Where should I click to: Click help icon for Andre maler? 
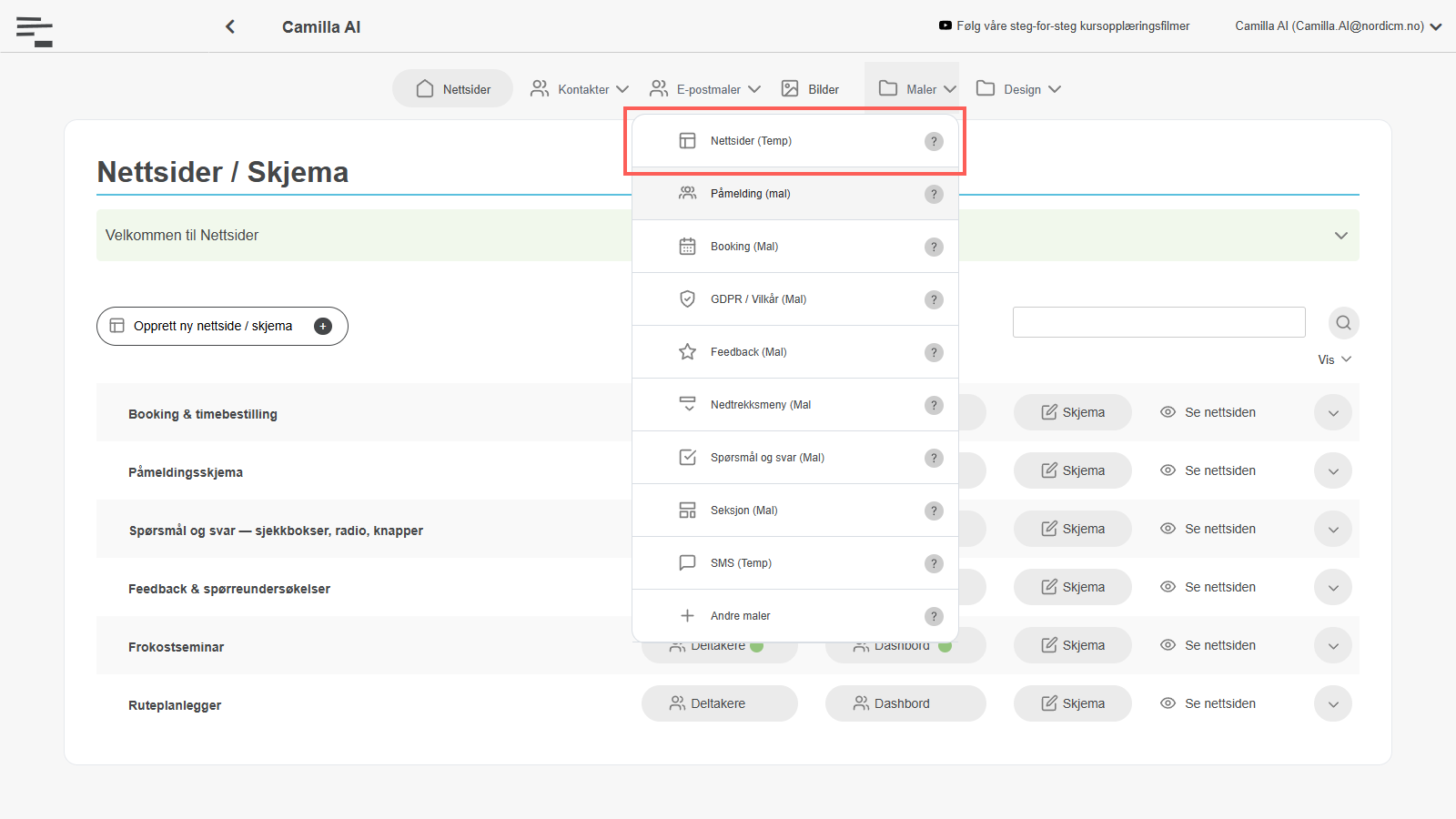[934, 616]
